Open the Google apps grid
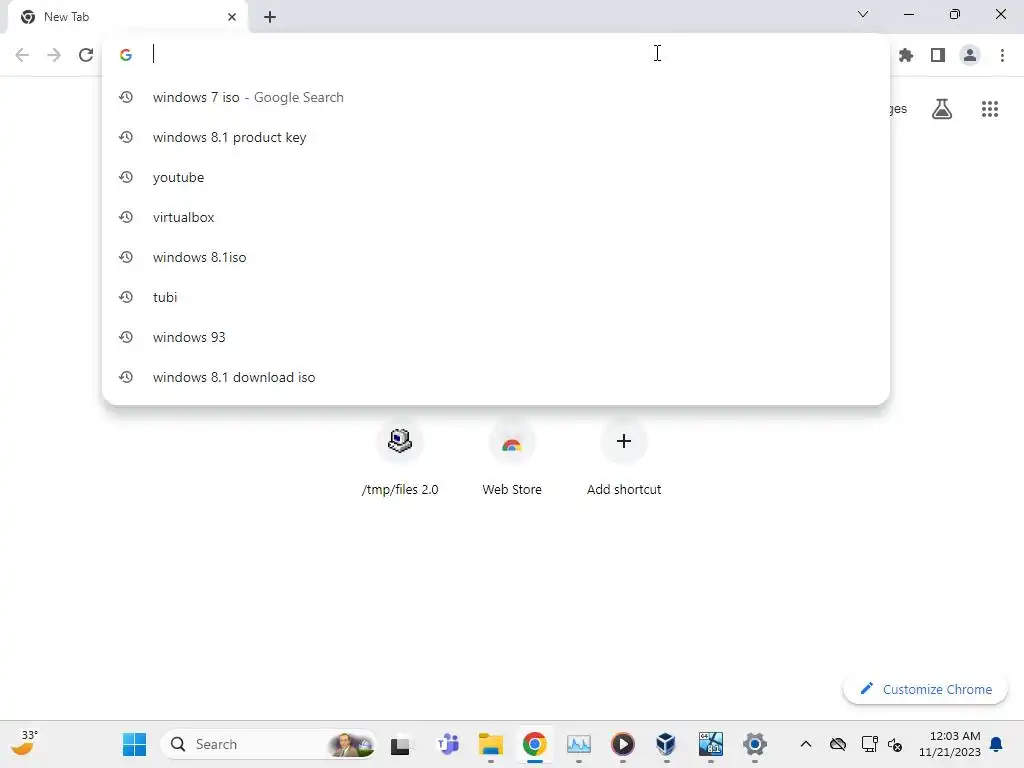 click(x=990, y=109)
